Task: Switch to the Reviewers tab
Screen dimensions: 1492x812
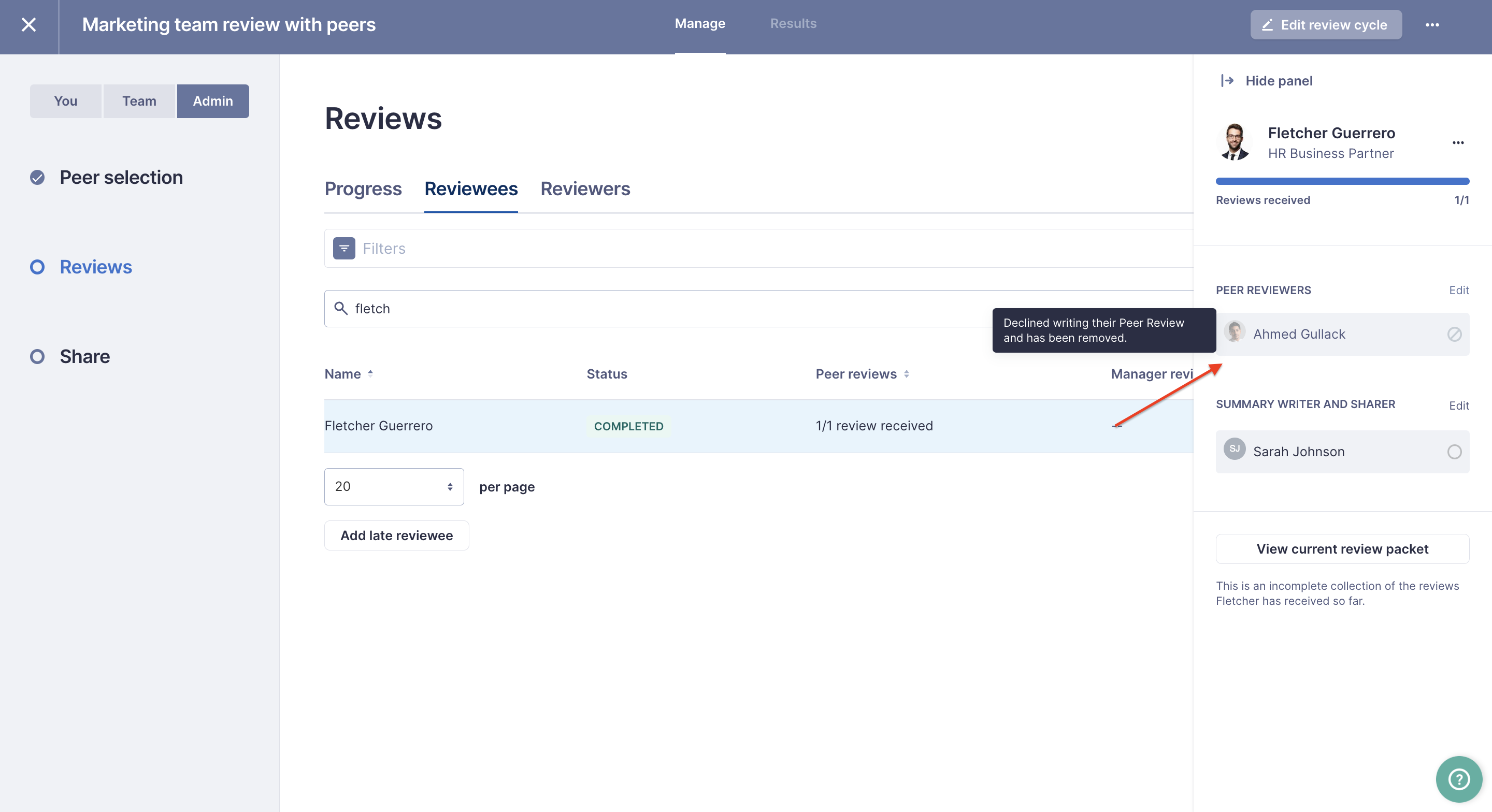Action: pyautogui.click(x=585, y=189)
